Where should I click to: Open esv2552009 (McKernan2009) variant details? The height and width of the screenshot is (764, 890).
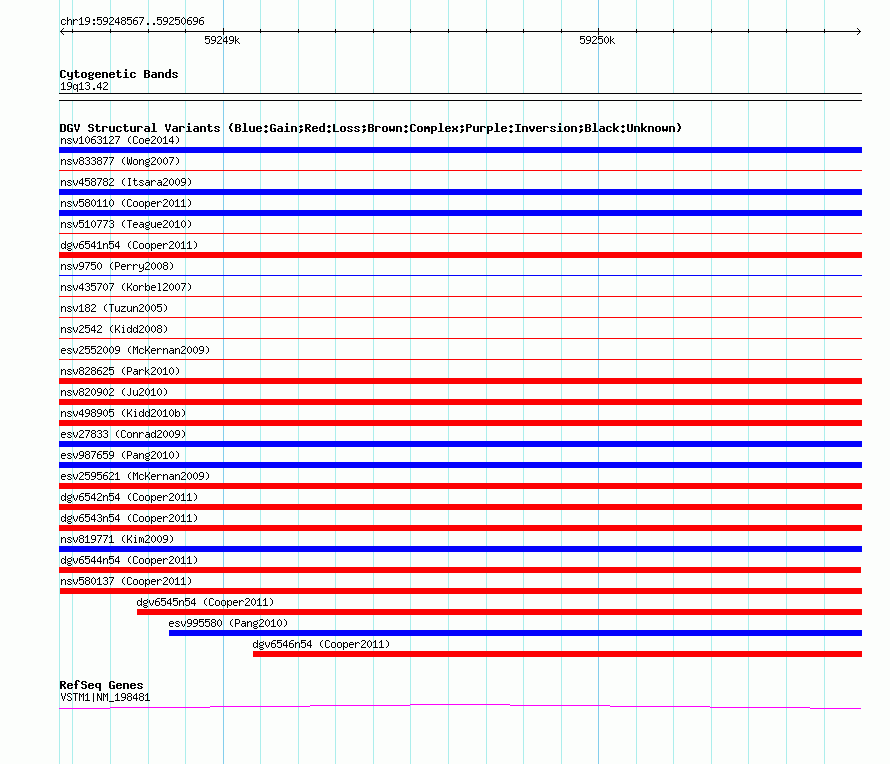pos(135,350)
